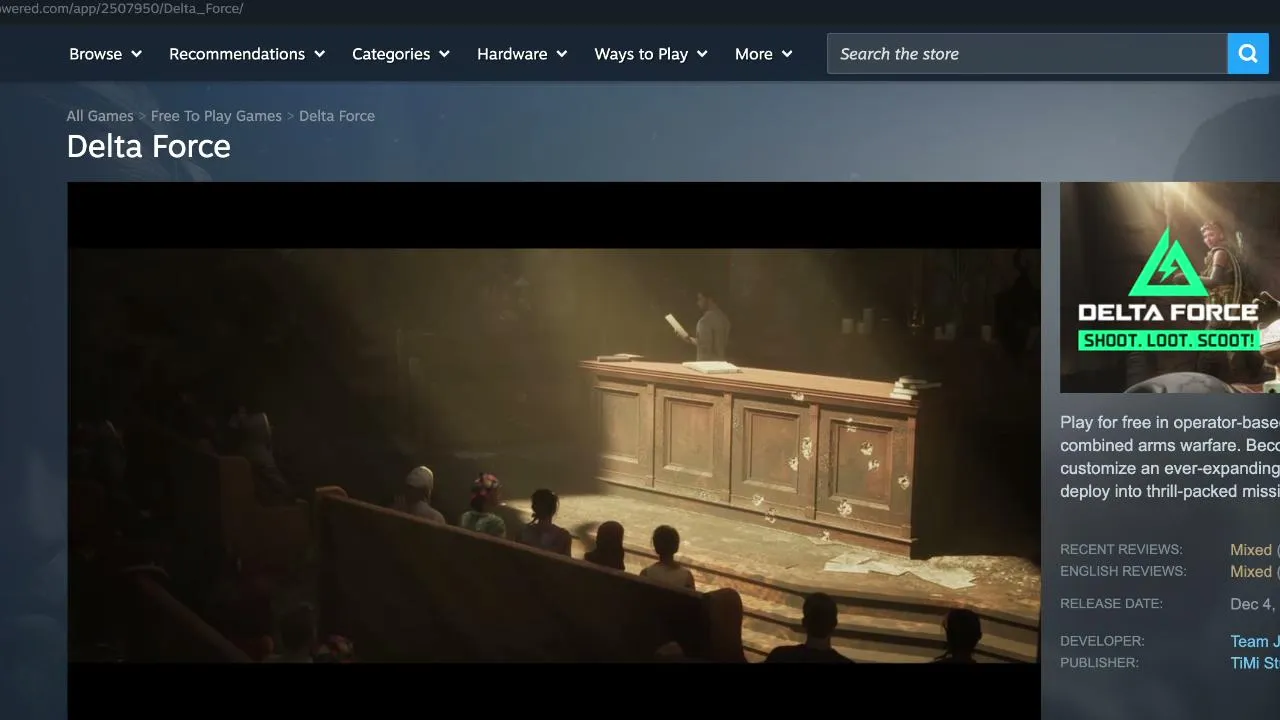The width and height of the screenshot is (1280, 720).
Task: Open Free To Play Games breadcrumb
Action: tap(216, 116)
